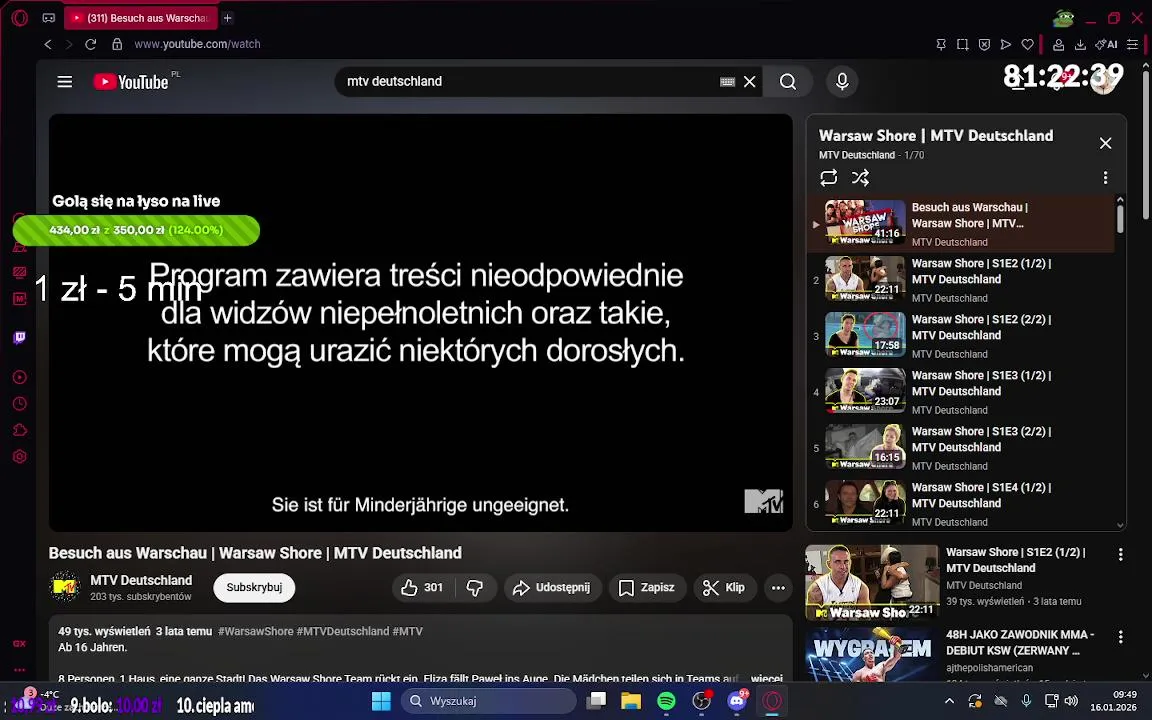Open the Opera flow send icon
The width and height of the screenshot is (1152, 720).
(1006, 45)
